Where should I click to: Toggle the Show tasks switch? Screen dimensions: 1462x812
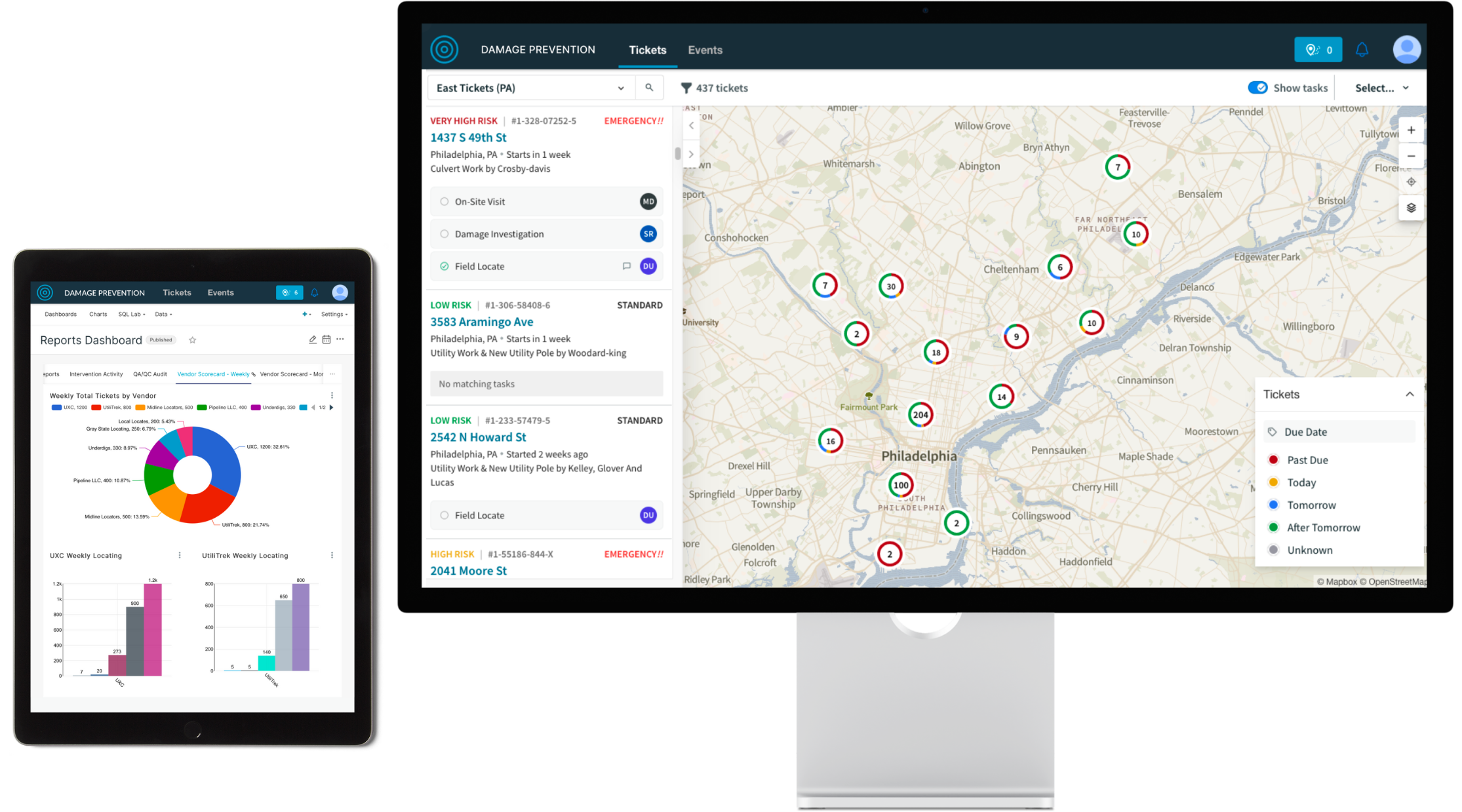1257,88
